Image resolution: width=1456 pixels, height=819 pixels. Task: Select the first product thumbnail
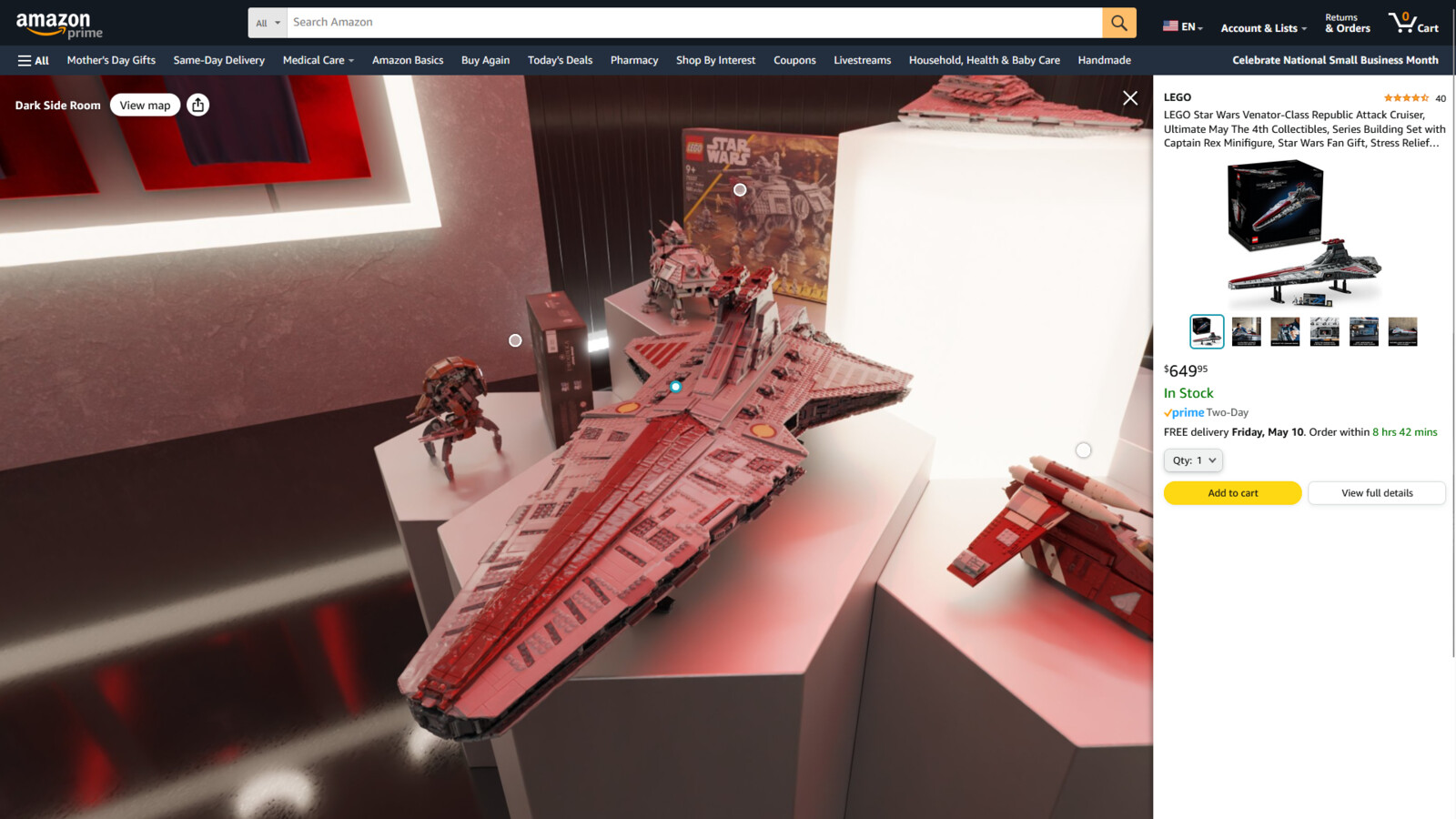(1207, 331)
